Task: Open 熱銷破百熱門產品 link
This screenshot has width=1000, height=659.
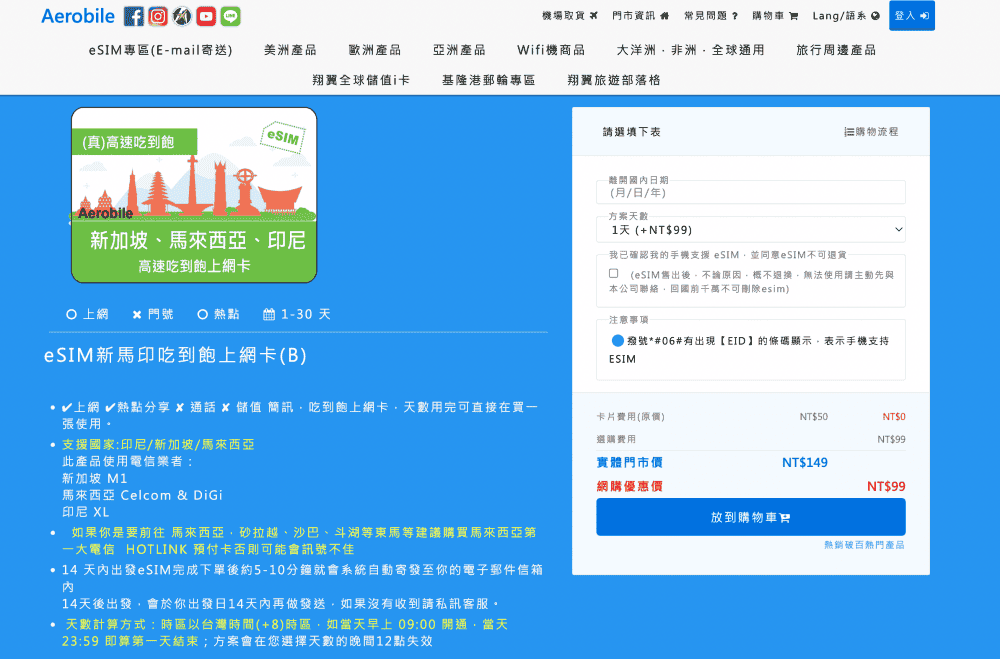Action: [x=864, y=545]
